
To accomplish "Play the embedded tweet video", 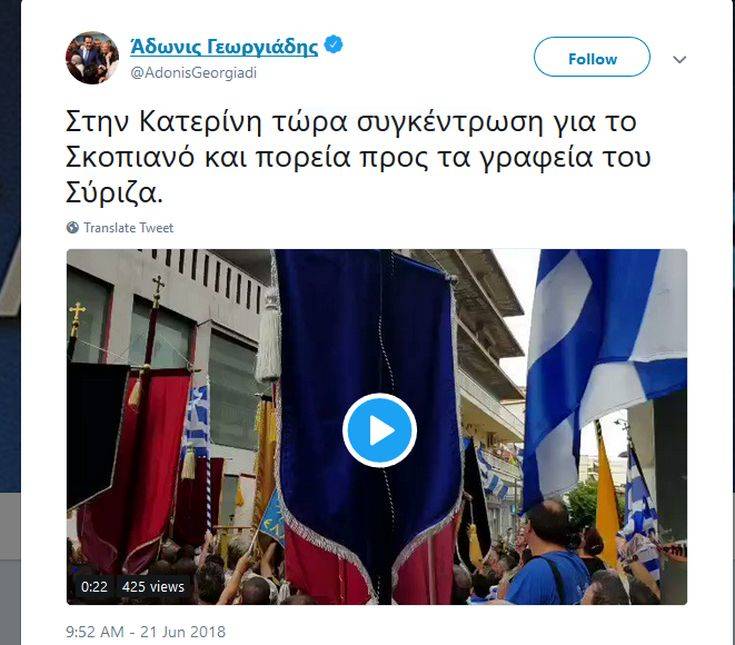I will tap(379, 430).
